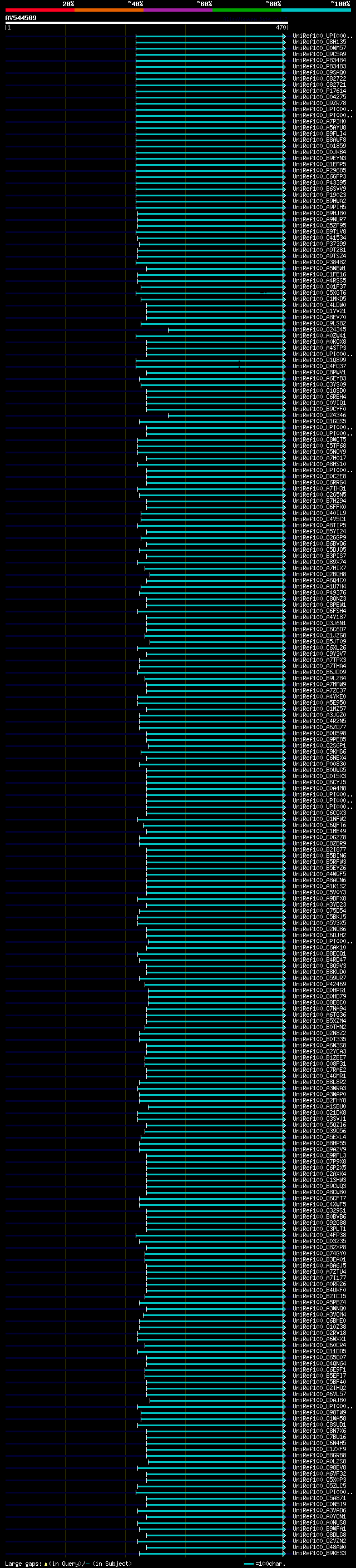The image size is (356, 1568).
Task: Open hit UniRef100_P29685
Action: tap(319, 170)
